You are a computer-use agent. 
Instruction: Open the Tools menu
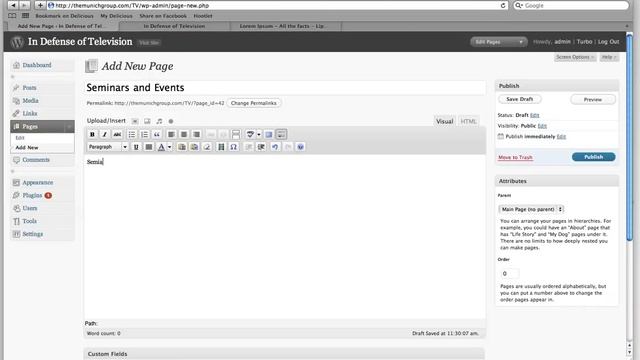29,221
